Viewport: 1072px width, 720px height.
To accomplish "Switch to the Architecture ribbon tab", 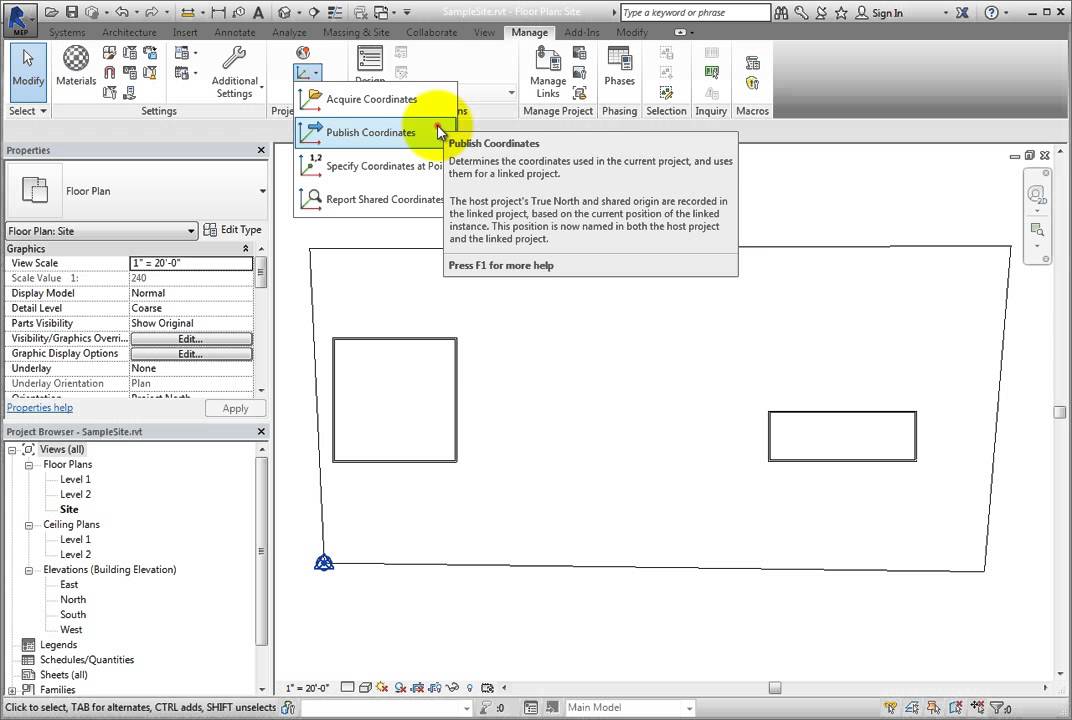I will [x=129, y=32].
